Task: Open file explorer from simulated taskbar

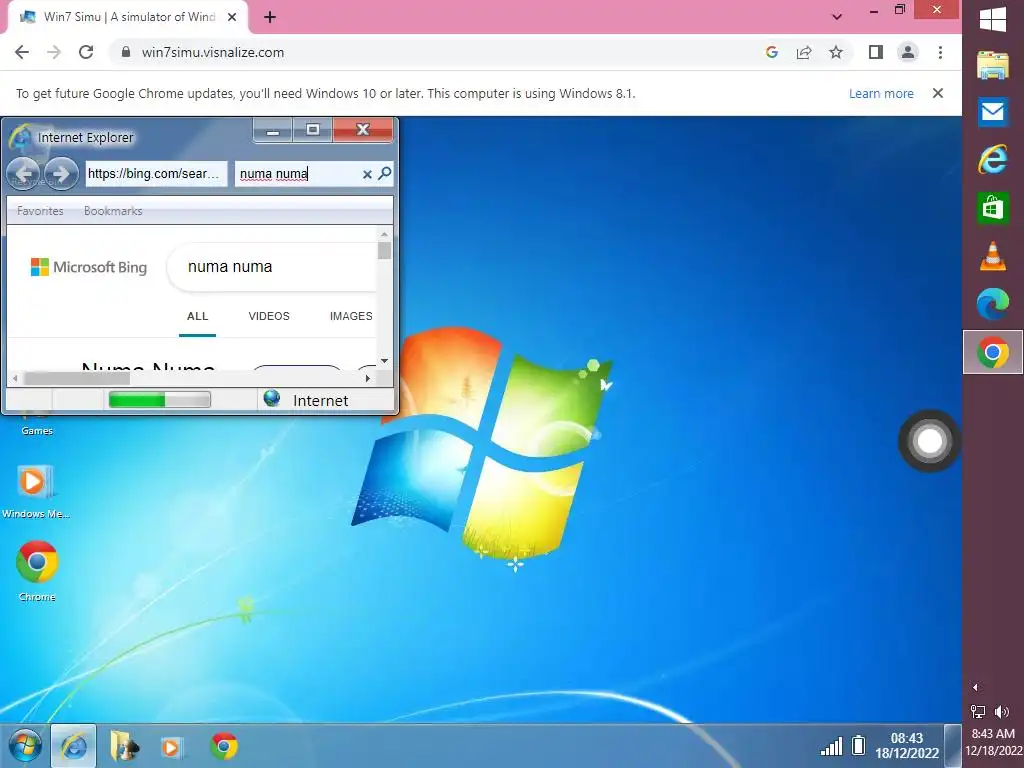Action: coord(123,746)
